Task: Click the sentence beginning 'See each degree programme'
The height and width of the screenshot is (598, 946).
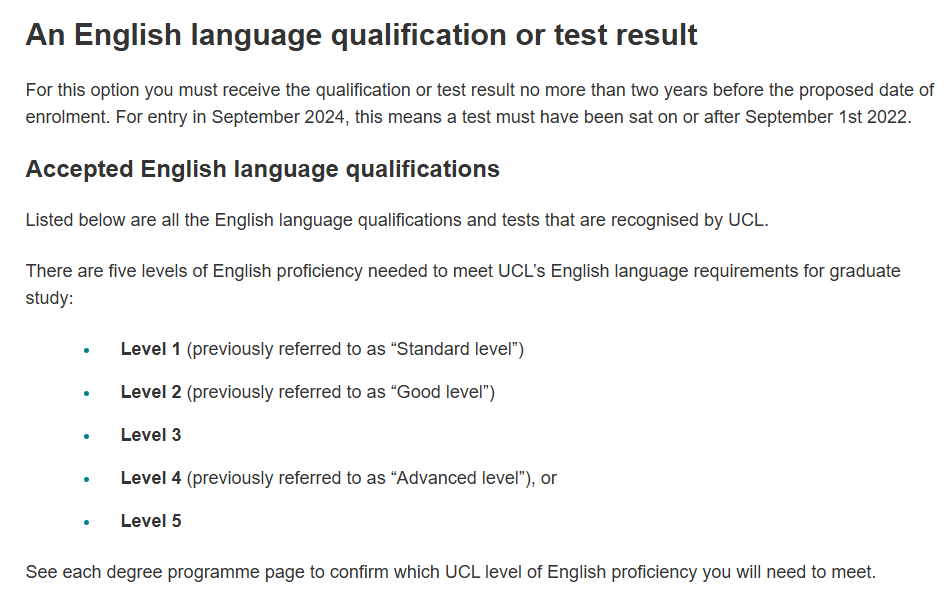Action: pos(451,572)
